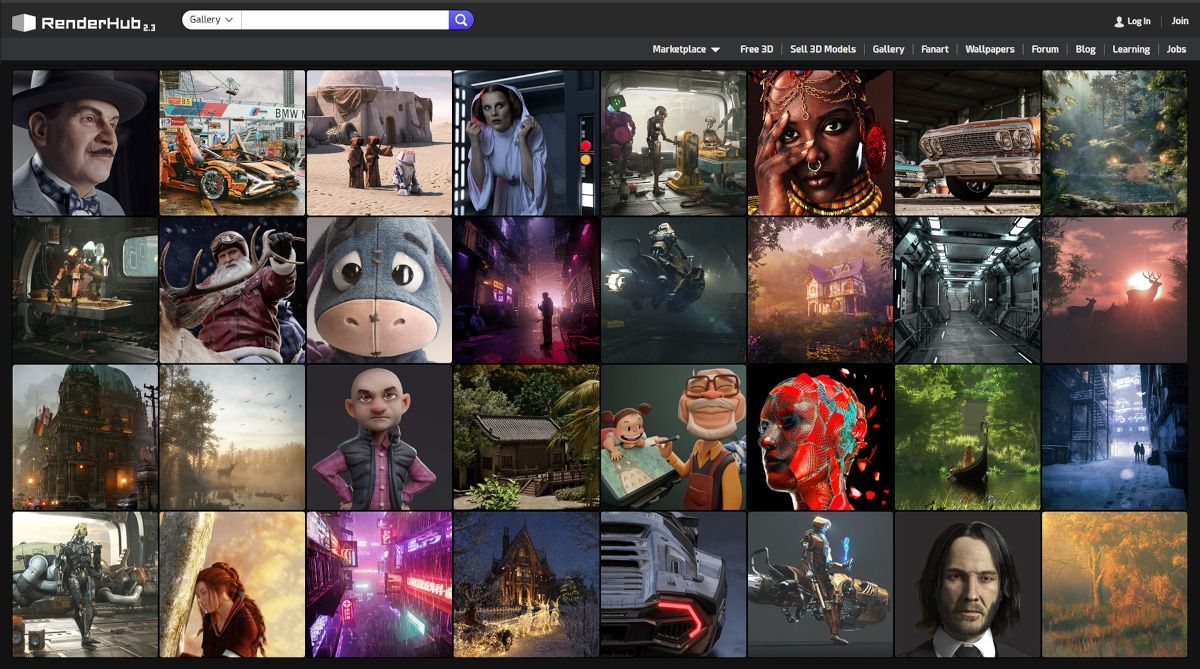View the Keanu Reeves portrait thumbnail
The width and height of the screenshot is (1200, 669).
click(967, 584)
